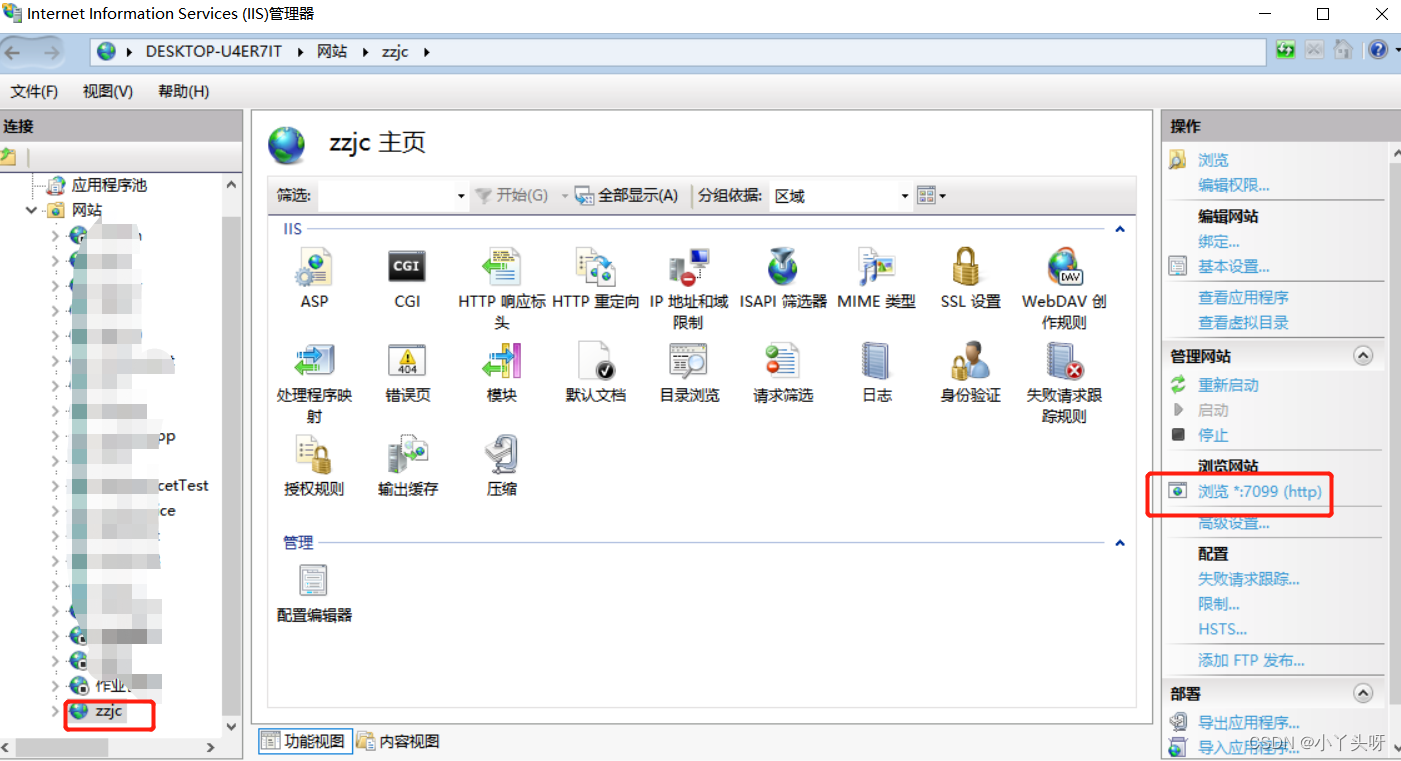
Task: Click 重新启动 to restart site
Action: [1228, 385]
